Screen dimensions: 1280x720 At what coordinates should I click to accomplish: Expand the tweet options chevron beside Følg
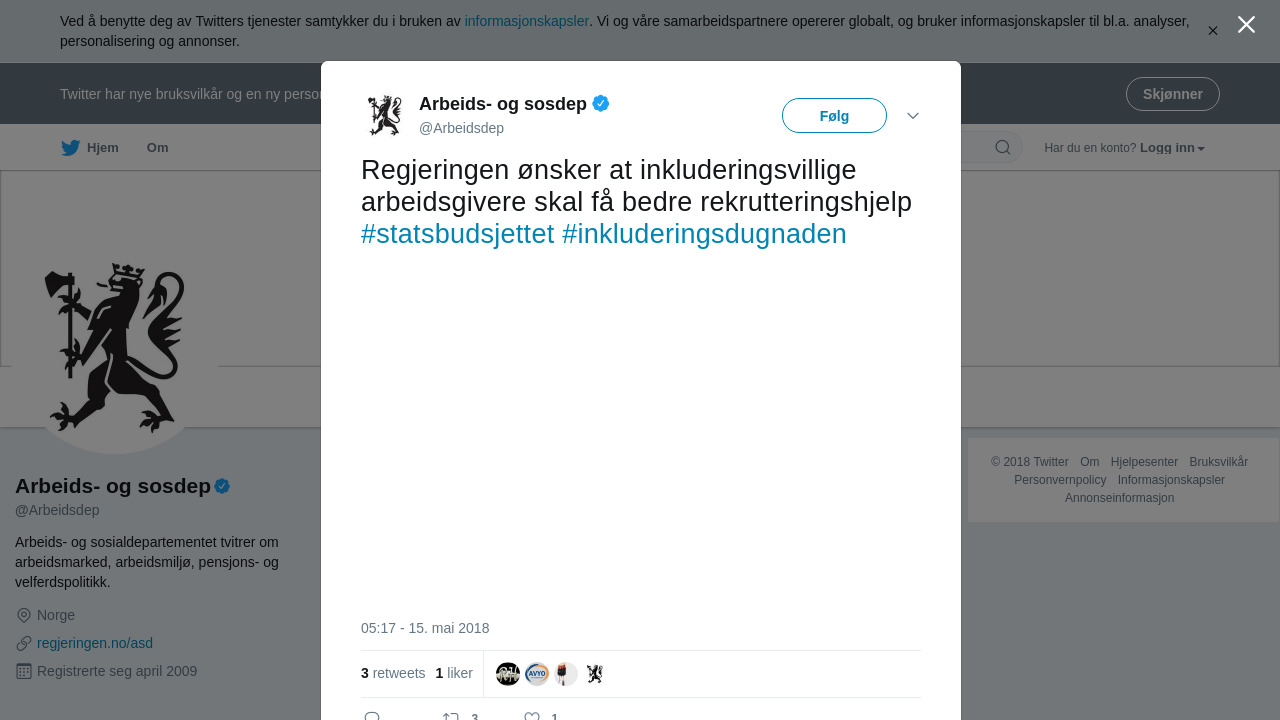pos(913,116)
